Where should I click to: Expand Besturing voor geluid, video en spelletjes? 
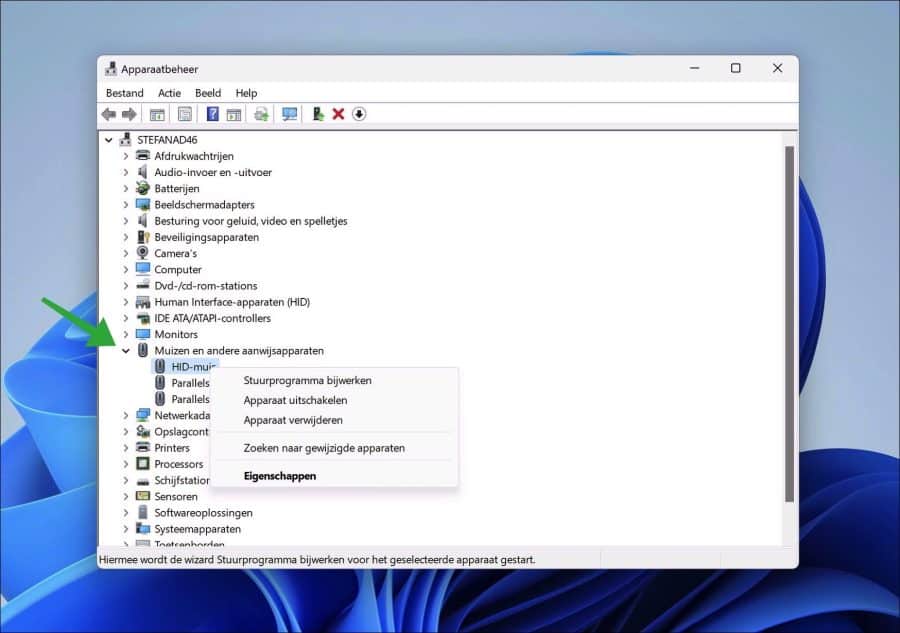click(x=126, y=220)
